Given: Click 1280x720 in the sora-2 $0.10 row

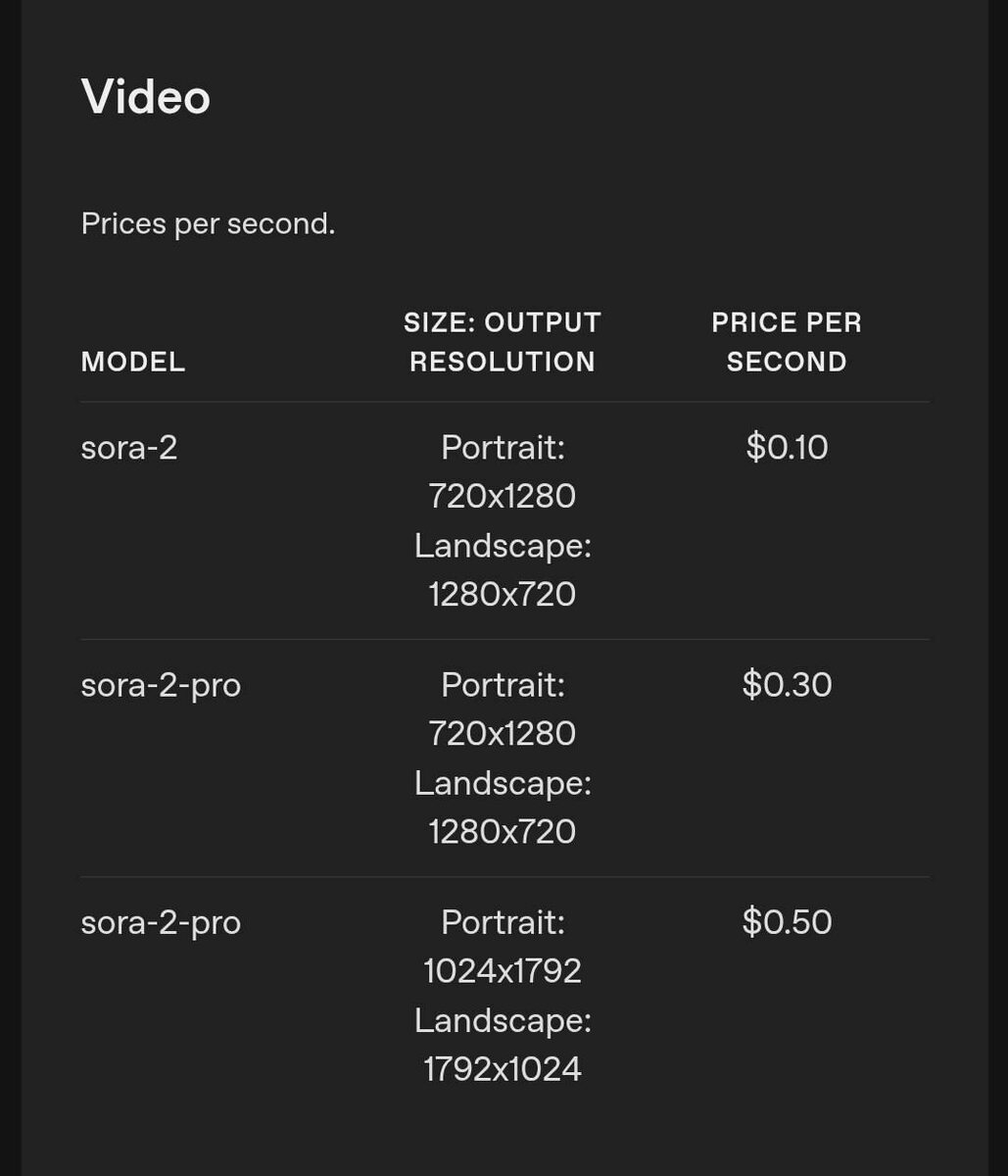Looking at the screenshot, I should coord(503,594).
